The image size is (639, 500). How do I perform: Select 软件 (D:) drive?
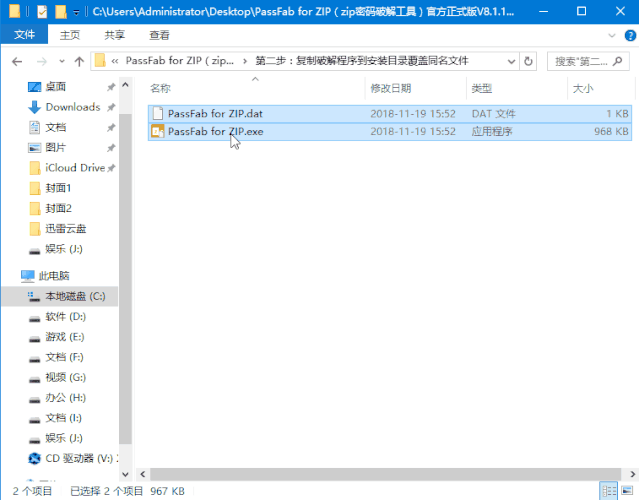coord(65,317)
